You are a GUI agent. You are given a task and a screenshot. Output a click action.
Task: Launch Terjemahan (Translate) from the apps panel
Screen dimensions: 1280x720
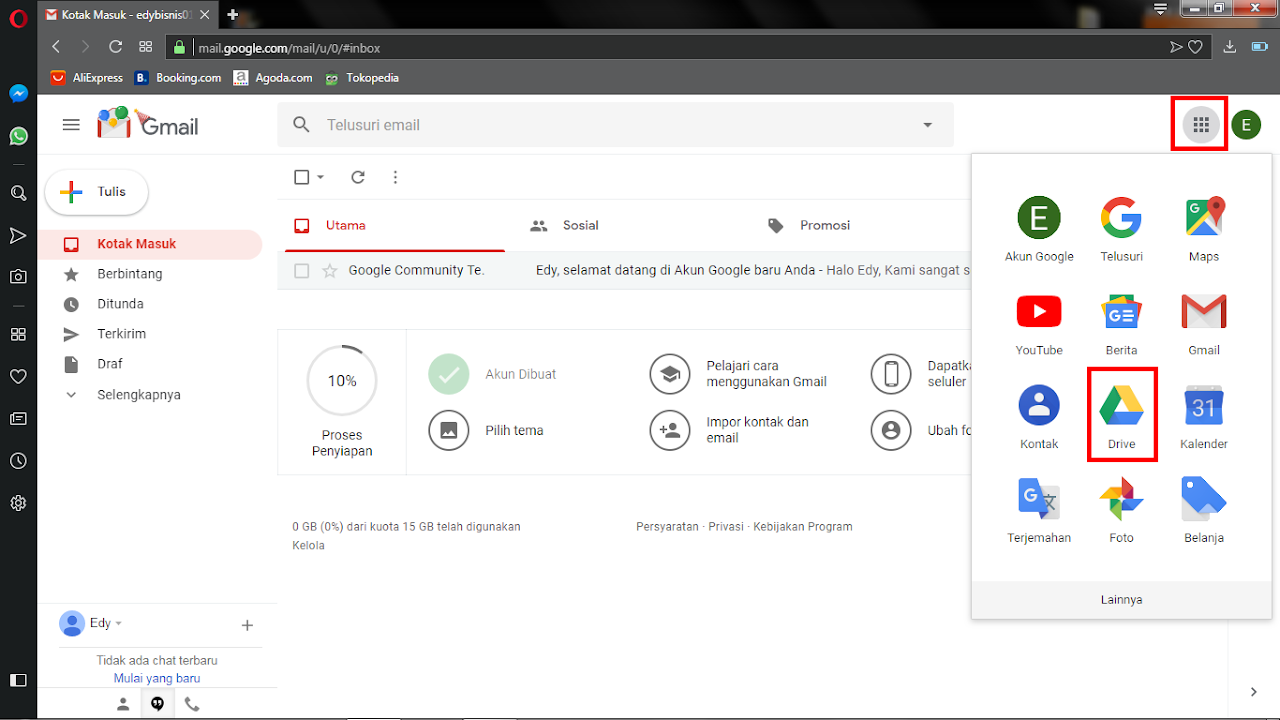[1039, 509]
